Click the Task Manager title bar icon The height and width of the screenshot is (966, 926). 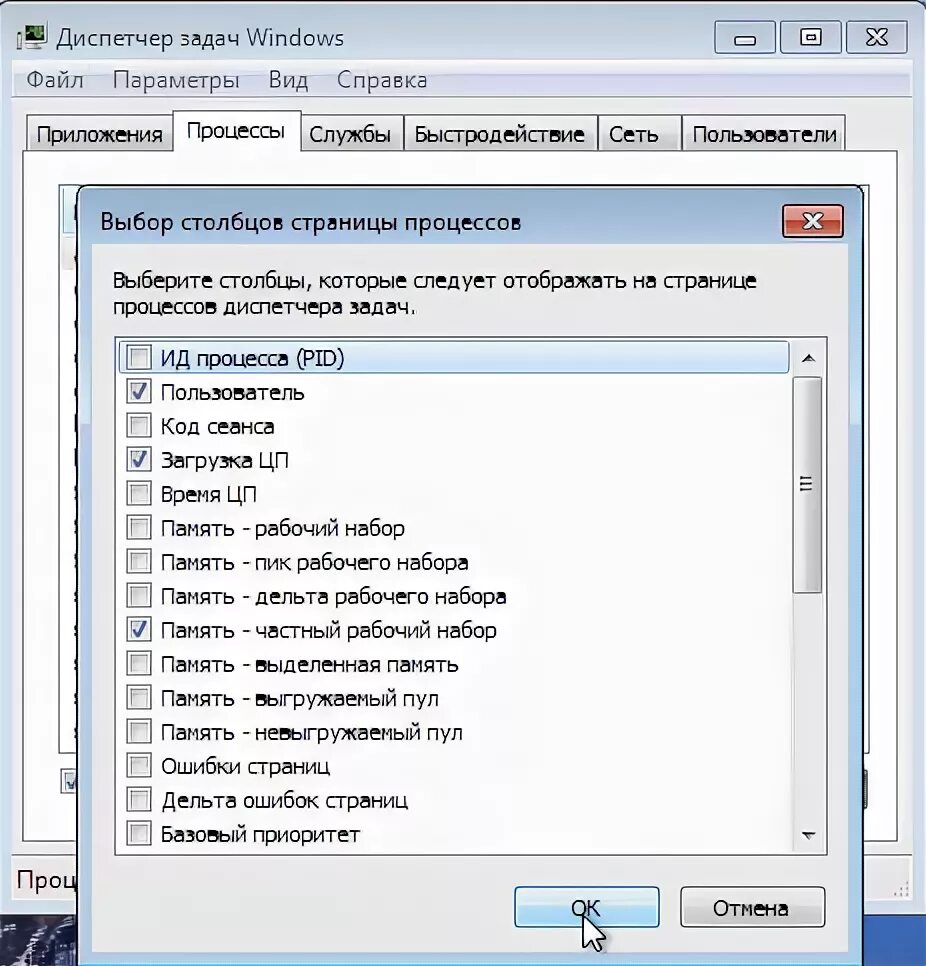pyautogui.click(x=31, y=37)
